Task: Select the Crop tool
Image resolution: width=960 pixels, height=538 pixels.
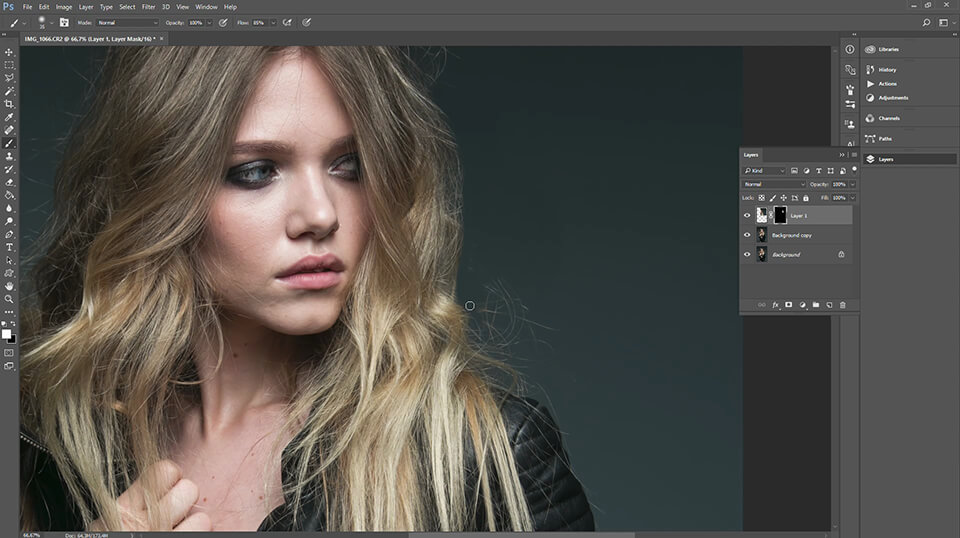Action: (x=9, y=104)
